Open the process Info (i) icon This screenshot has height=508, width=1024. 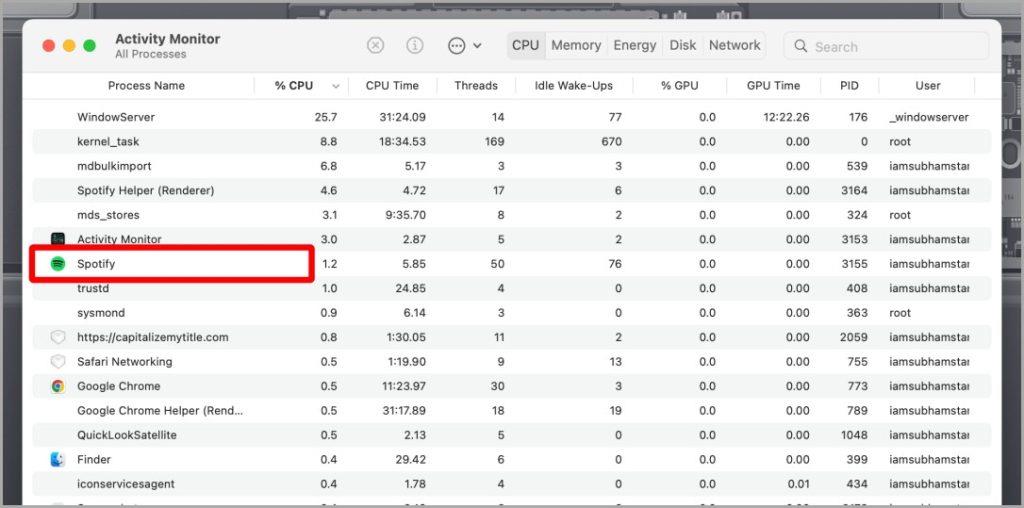[415, 45]
